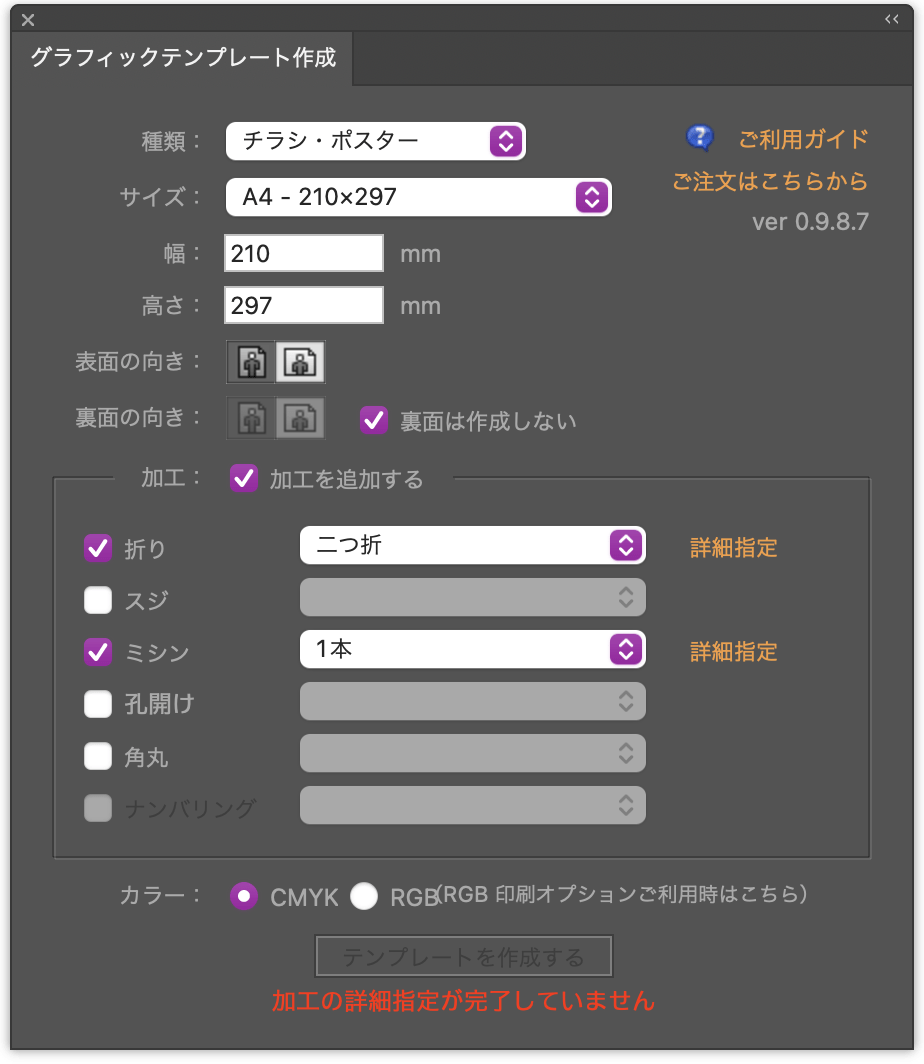The height and width of the screenshot is (1064, 924).
Task: Enable the スジ checkbox
Action: pyautogui.click(x=98, y=600)
